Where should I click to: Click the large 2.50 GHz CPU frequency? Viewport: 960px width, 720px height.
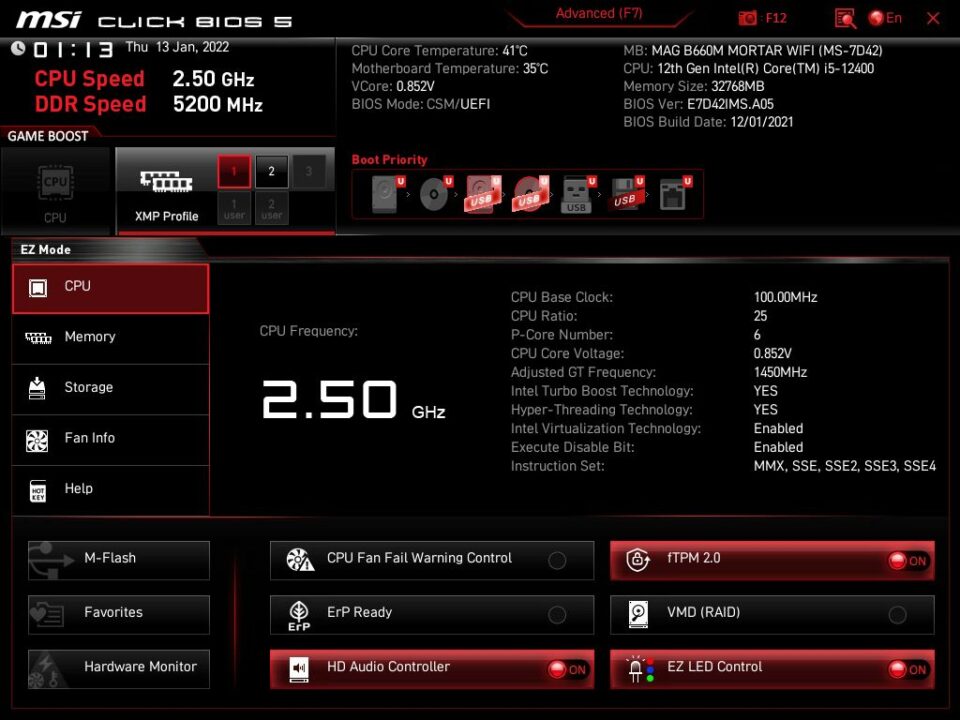point(353,400)
